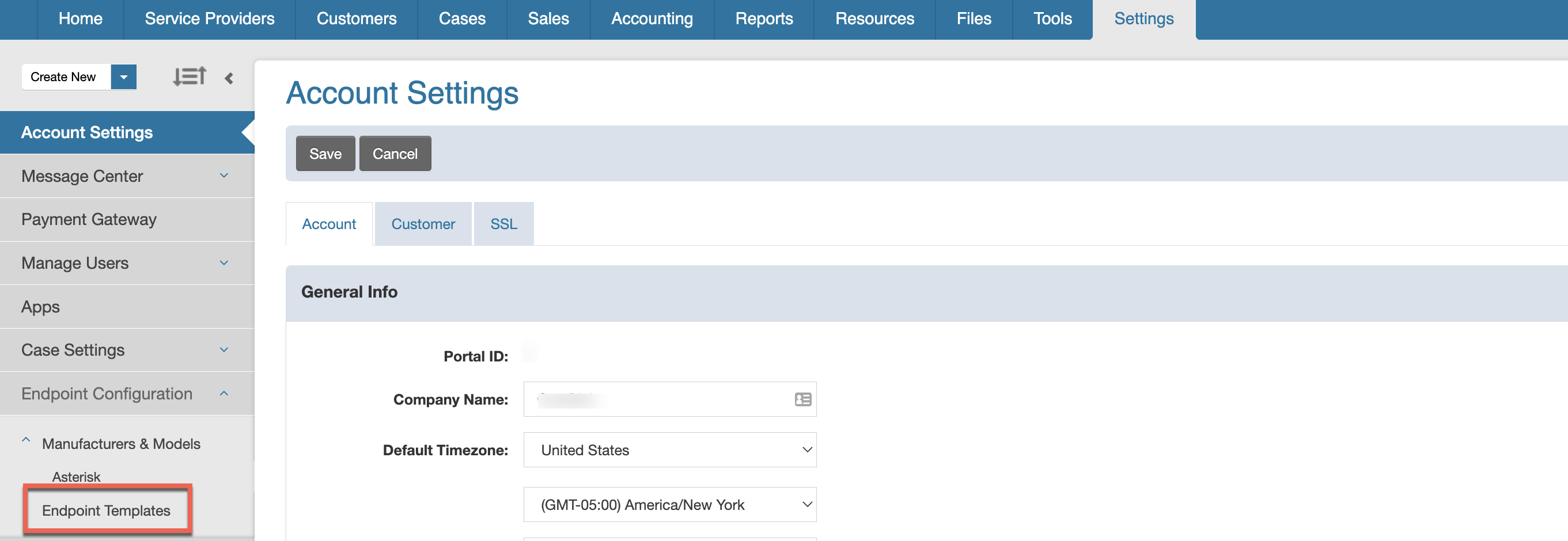
Task: Open the Tools menu
Action: tap(1052, 19)
